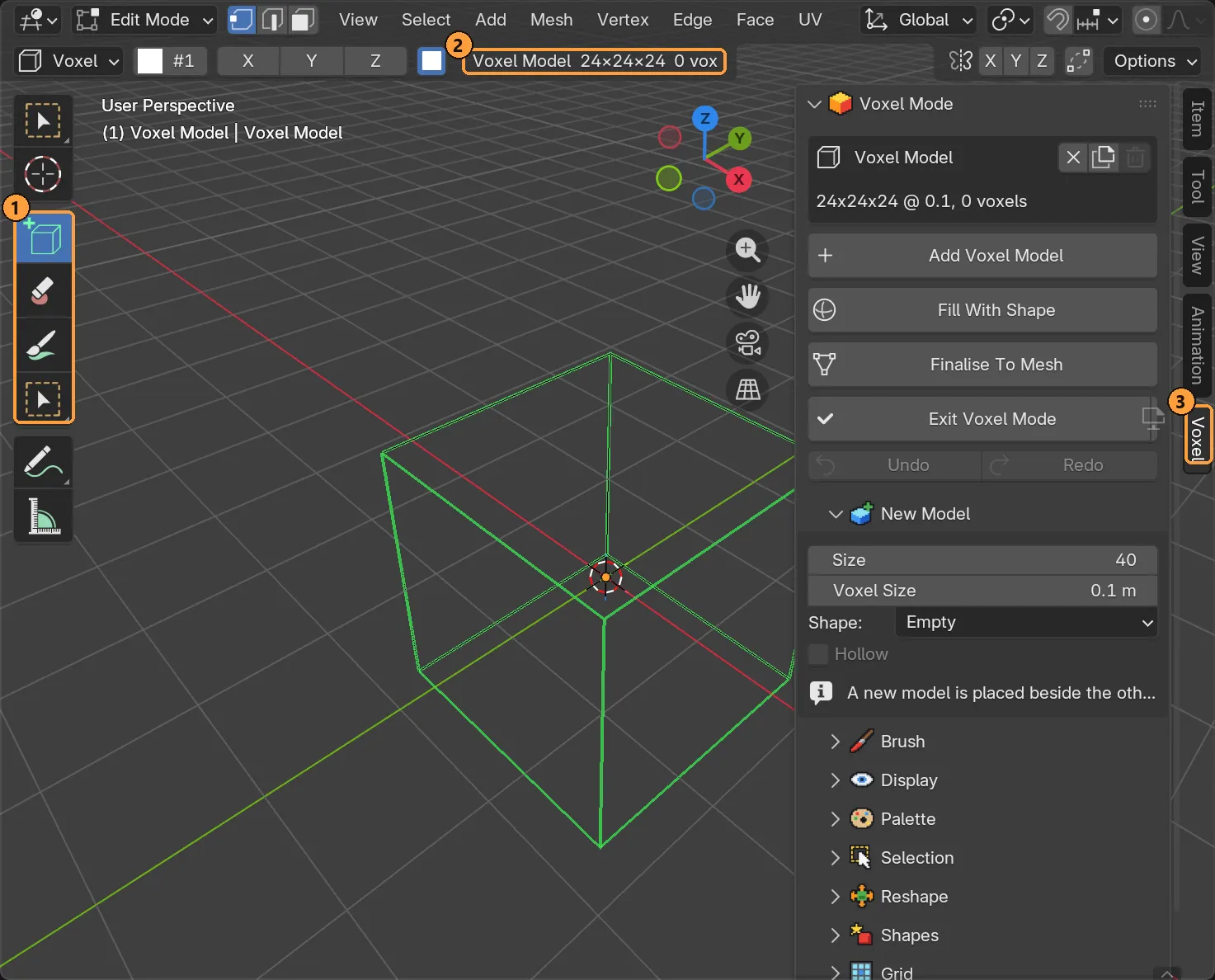Collapse the Voxel Mode panel

pyautogui.click(x=815, y=104)
